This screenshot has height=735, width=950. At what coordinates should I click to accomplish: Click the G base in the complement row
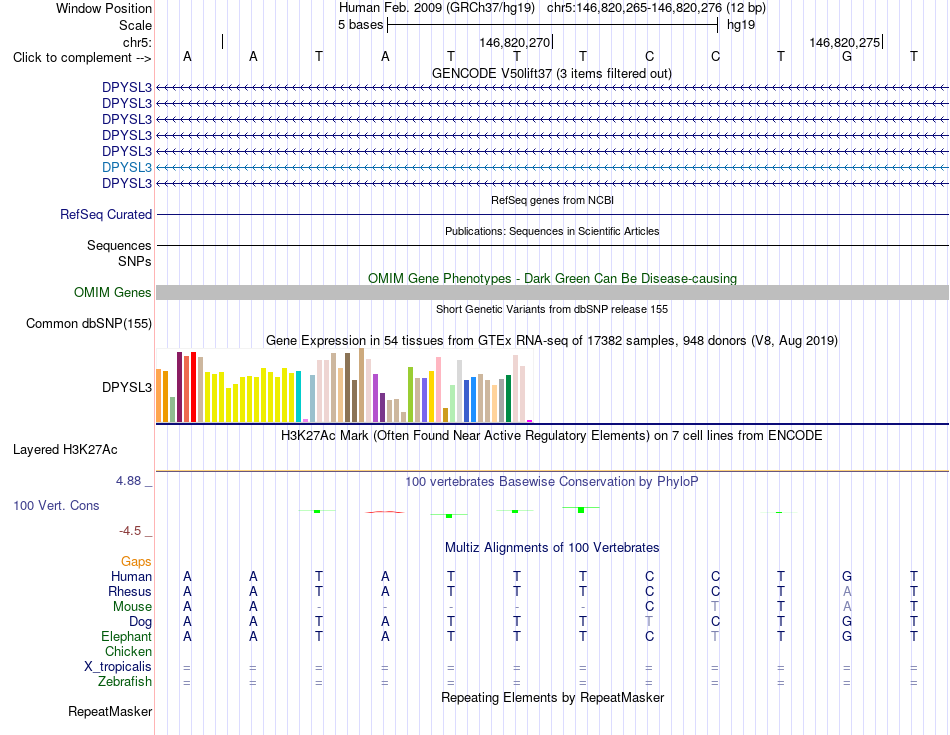[x=847, y=56]
